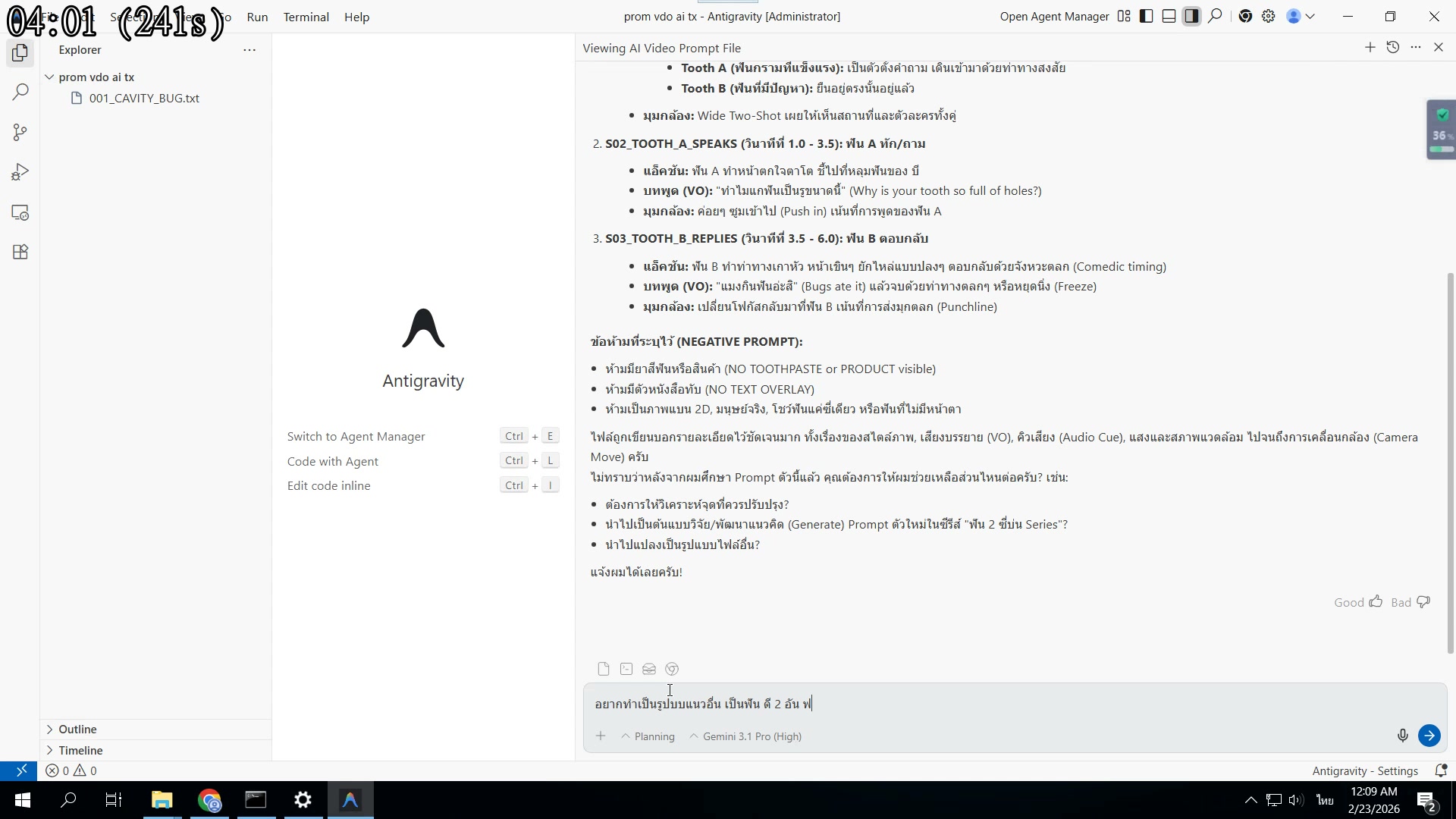Open 001_CAVITY_BUG.txt file in Explorer
The height and width of the screenshot is (819, 1456).
tap(144, 99)
